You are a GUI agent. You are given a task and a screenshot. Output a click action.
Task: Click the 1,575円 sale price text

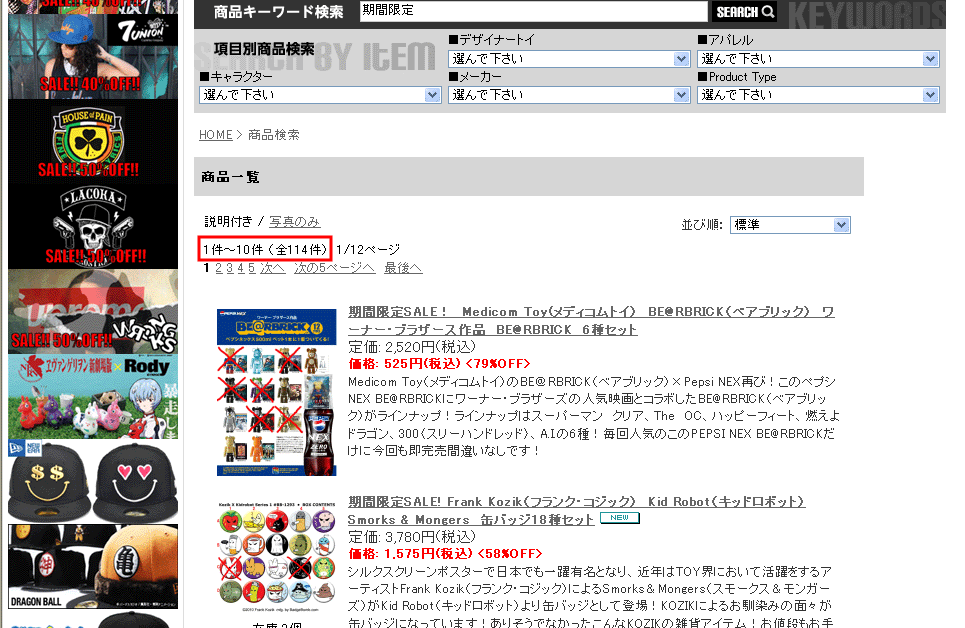pos(445,554)
